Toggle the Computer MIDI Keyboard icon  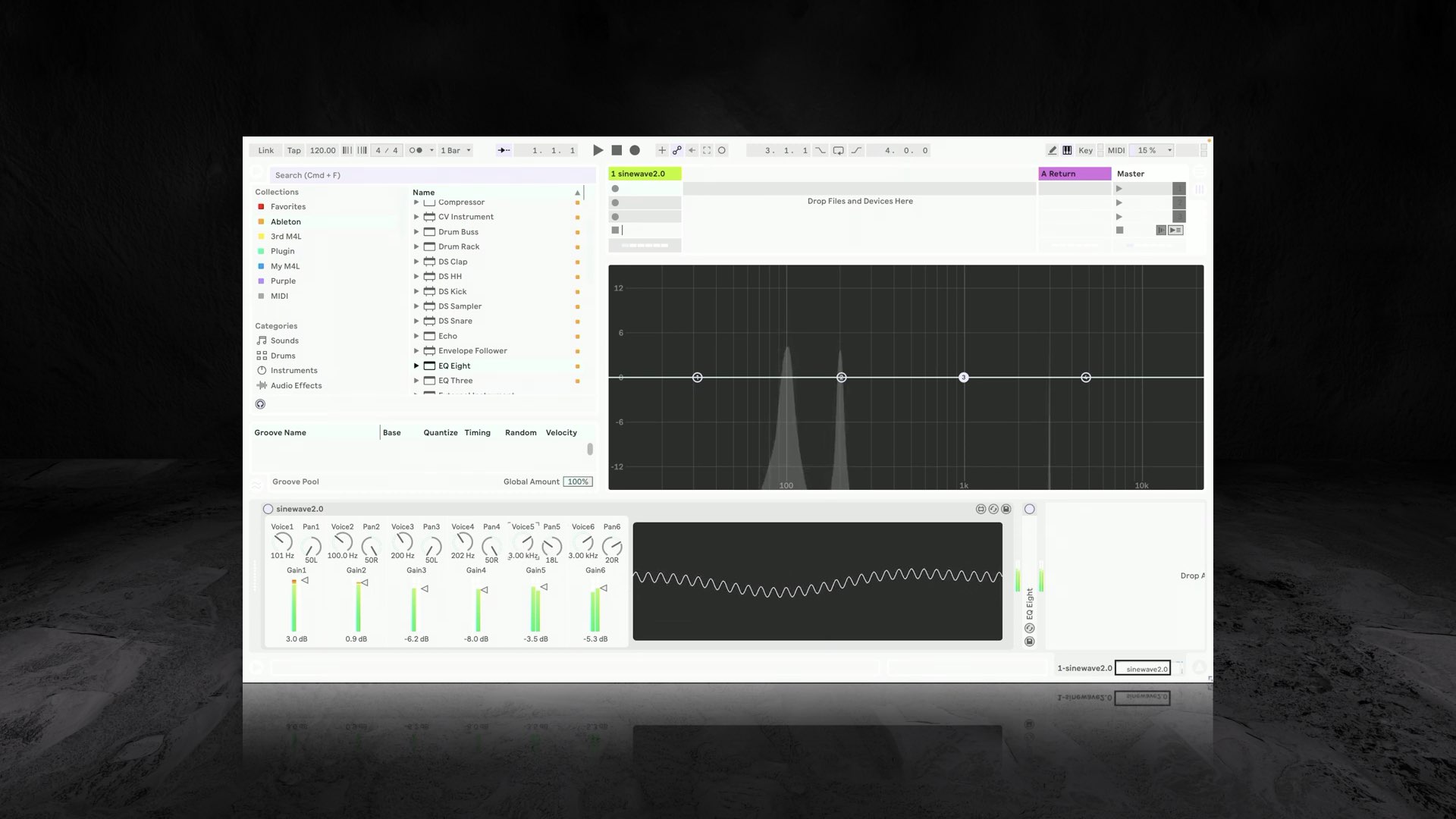(x=1067, y=150)
